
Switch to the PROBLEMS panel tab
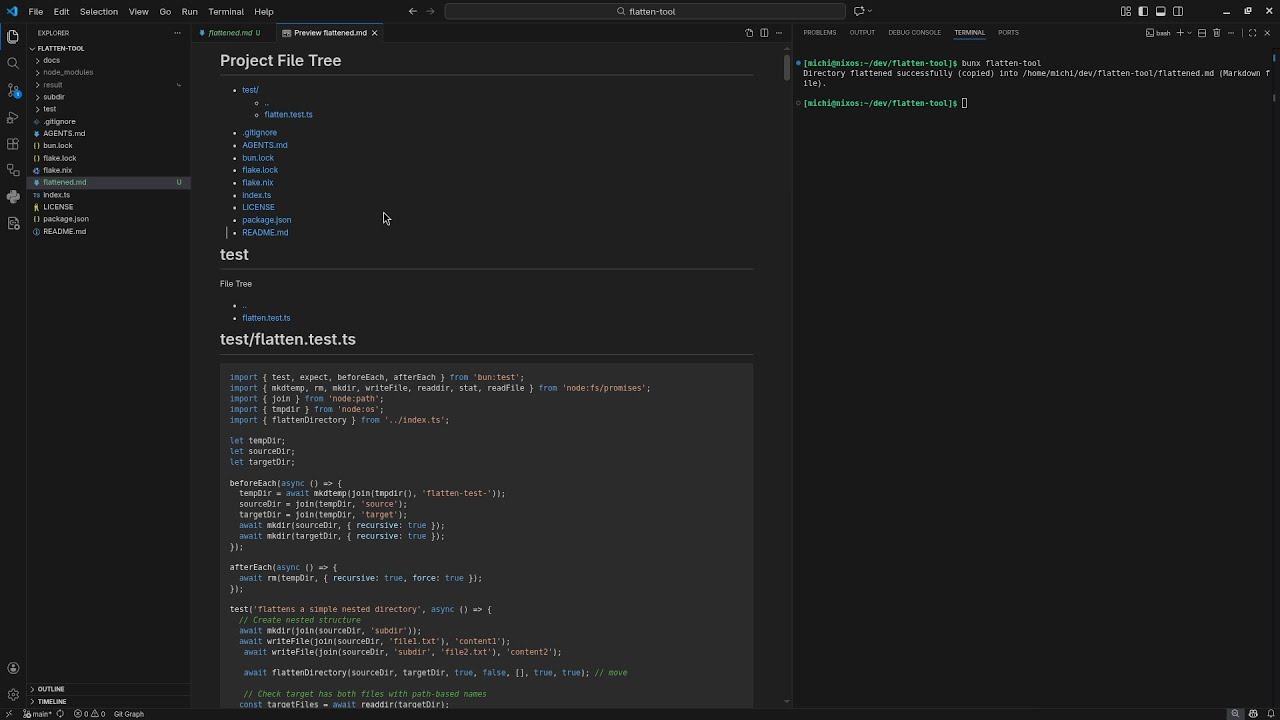(819, 33)
